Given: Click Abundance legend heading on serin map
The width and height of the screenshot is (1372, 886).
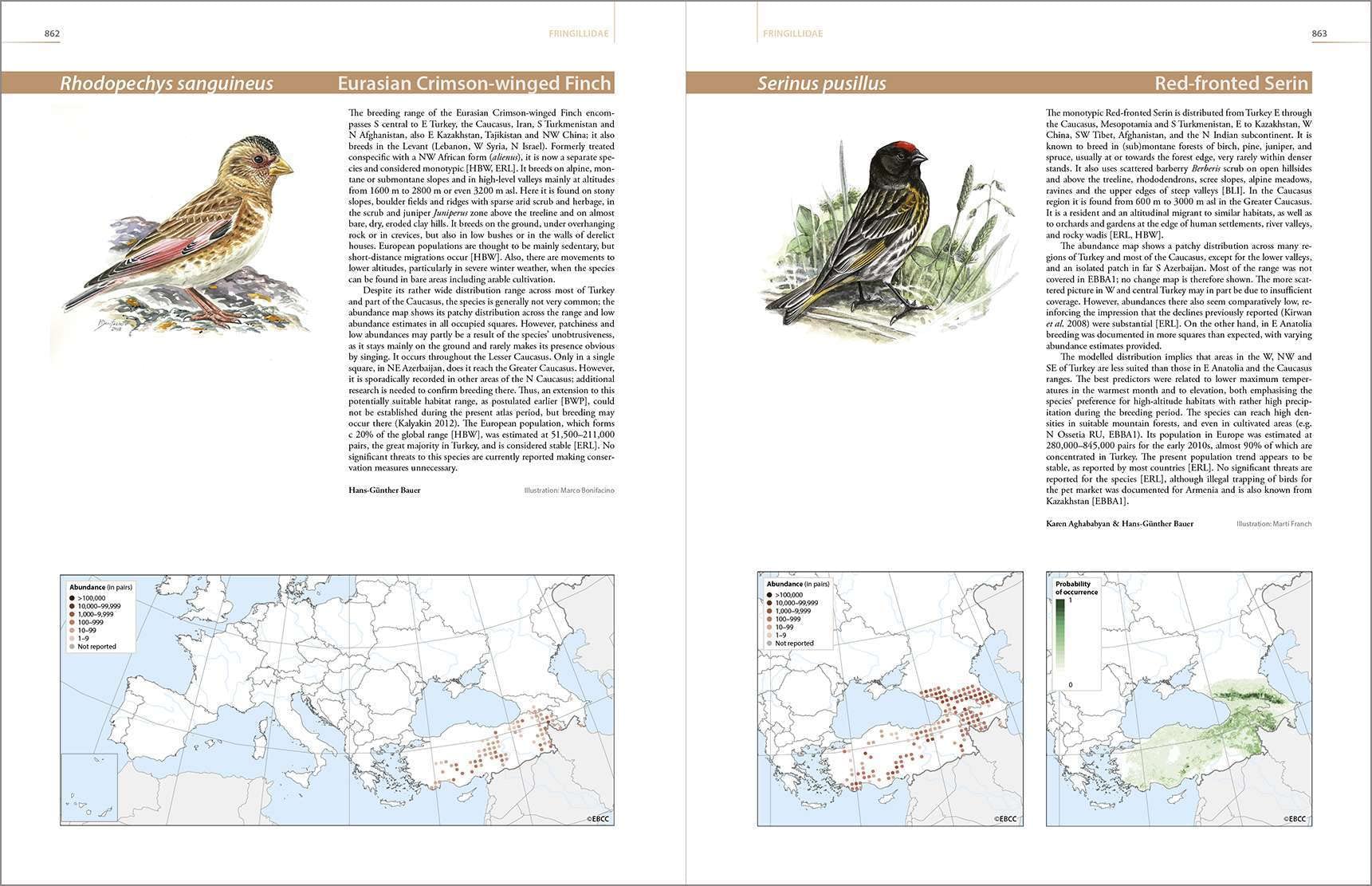Looking at the screenshot, I should click(x=798, y=585).
